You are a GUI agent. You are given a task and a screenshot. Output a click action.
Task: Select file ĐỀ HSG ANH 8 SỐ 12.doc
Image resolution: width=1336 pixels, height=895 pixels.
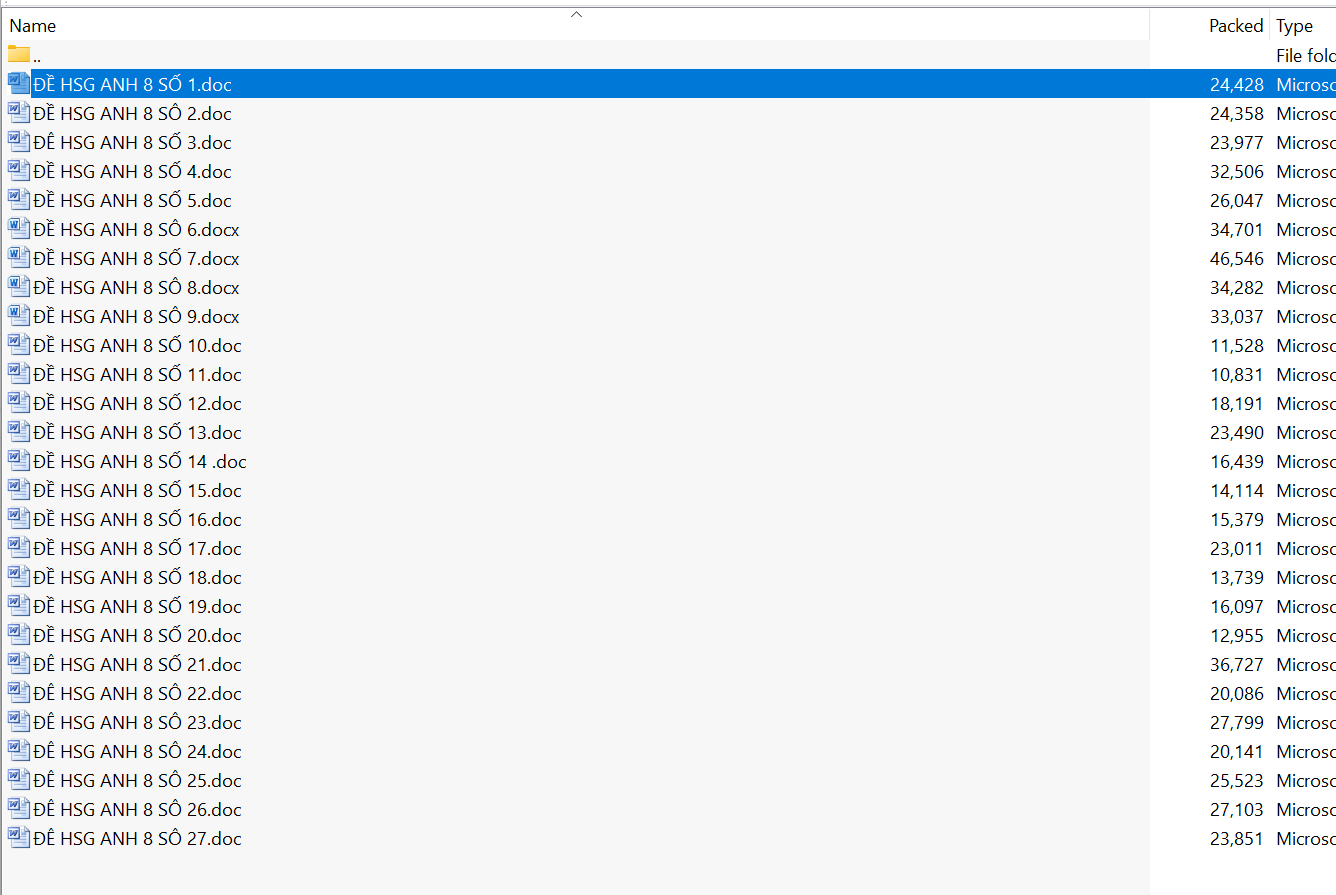click(137, 404)
